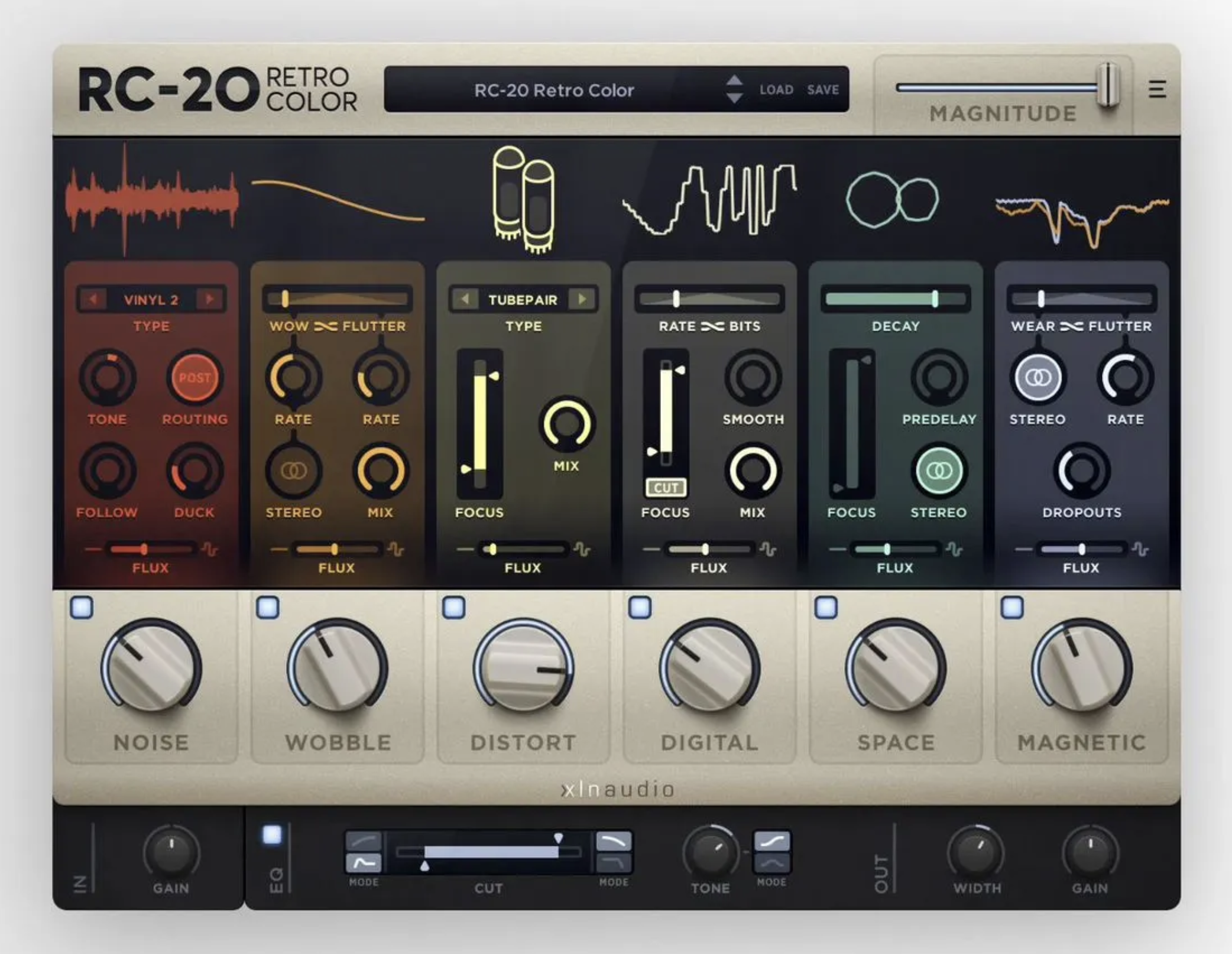Click the Noise DUCK knob
This screenshot has width=1232, height=954.
(194, 471)
